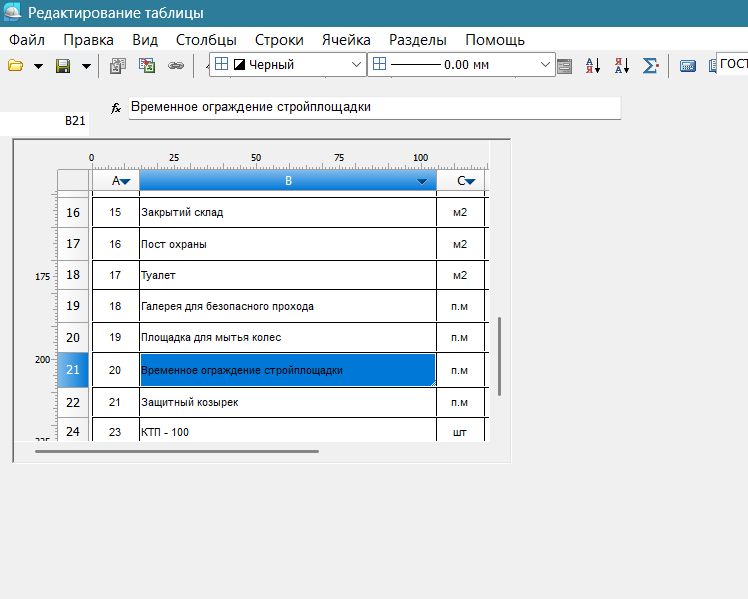Click the vertical scrollbar of the table
The width and height of the screenshot is (748, 599).
tap(499, 356)
